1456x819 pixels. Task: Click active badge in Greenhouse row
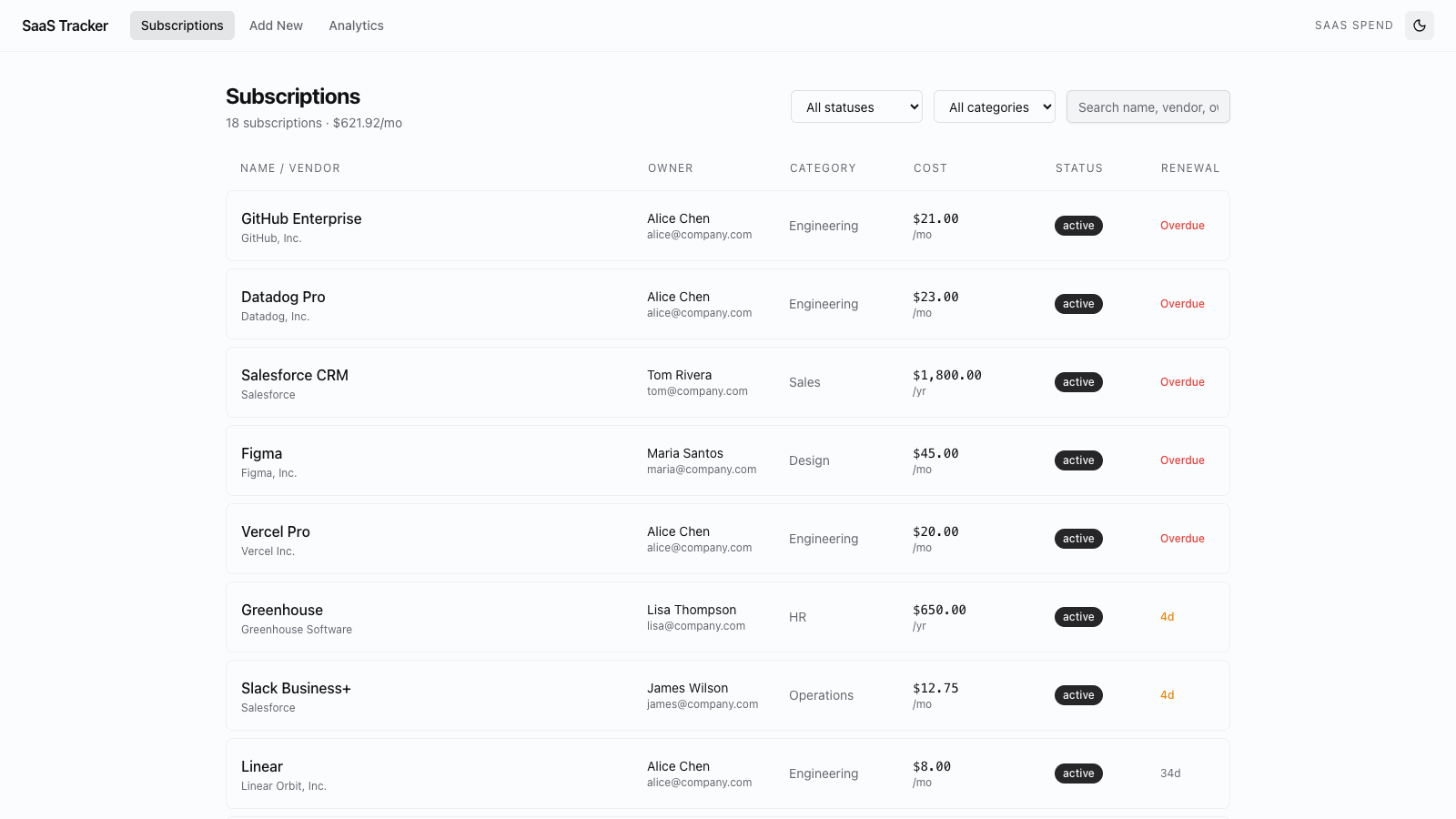click(1078, 617)
